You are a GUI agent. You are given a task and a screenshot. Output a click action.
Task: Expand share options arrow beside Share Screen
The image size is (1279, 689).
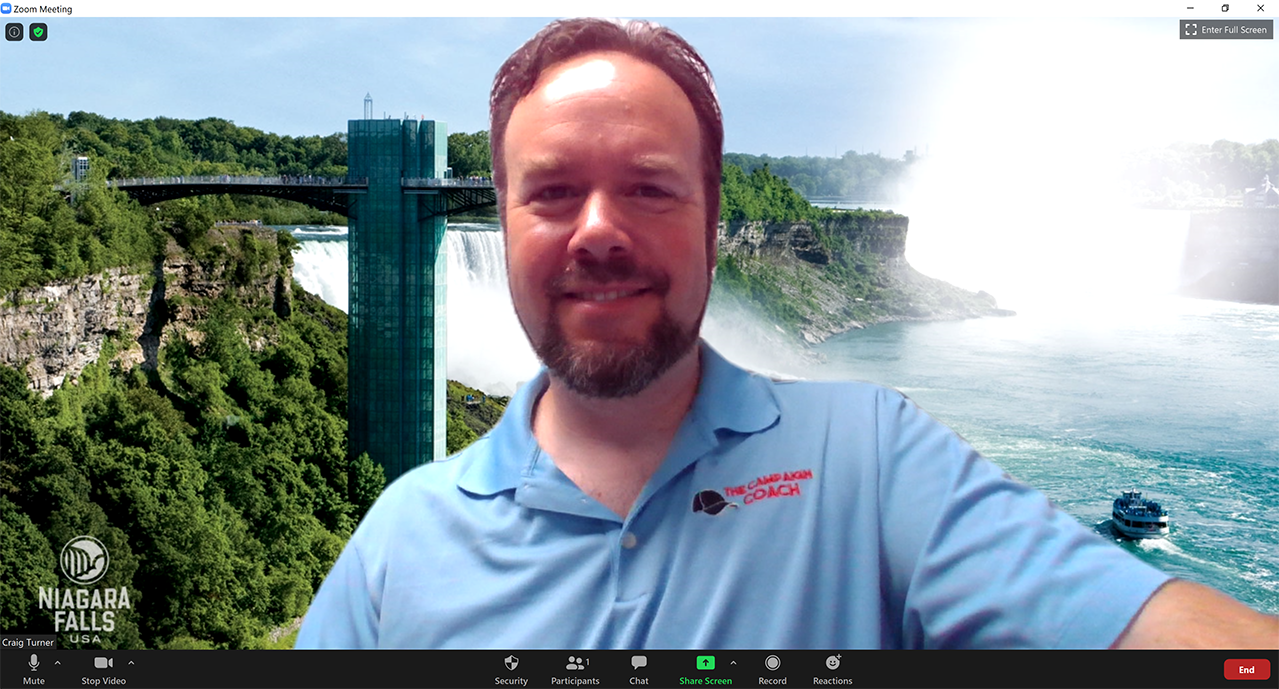tap(733, 663)
